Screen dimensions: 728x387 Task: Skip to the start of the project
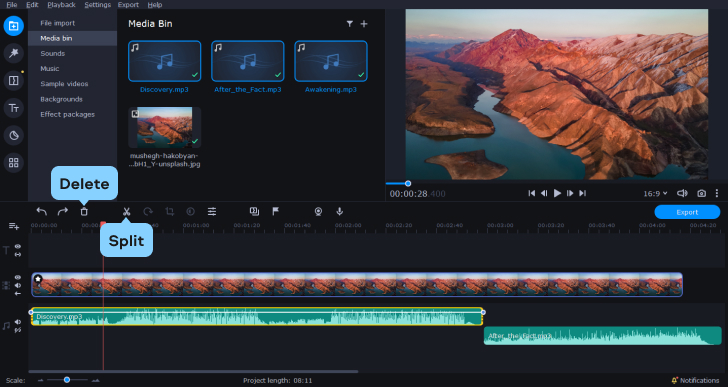[532, 193]
